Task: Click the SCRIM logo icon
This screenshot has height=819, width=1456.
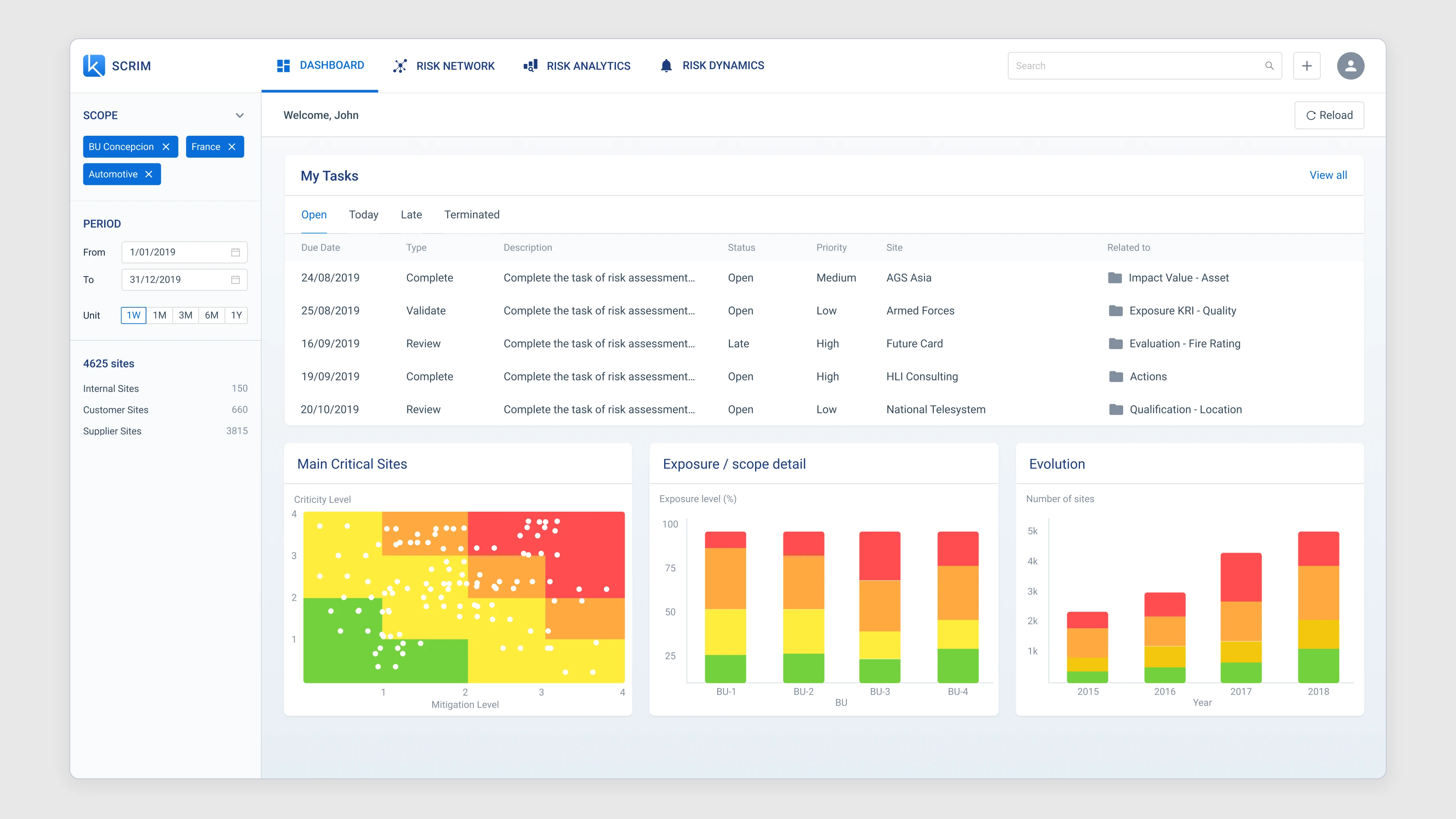Action: [94, 65]
